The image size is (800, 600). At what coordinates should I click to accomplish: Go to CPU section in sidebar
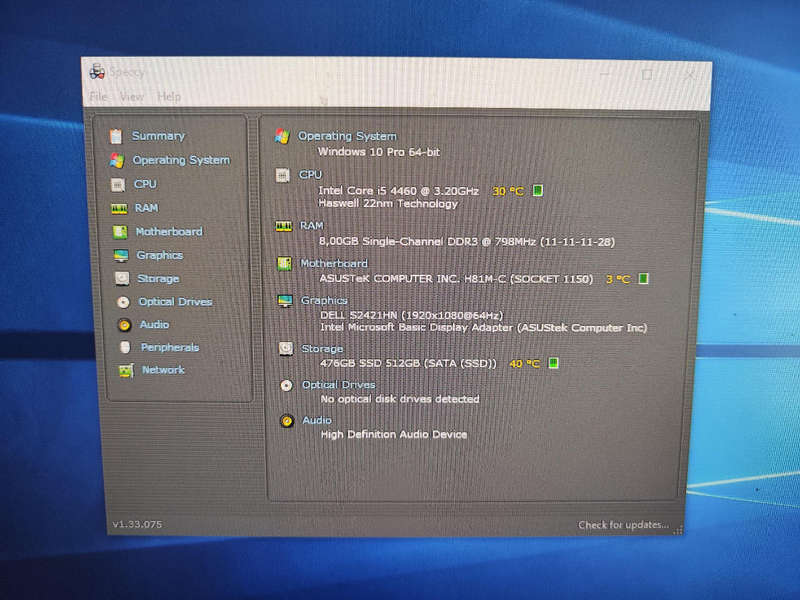[x=145, y=184]
